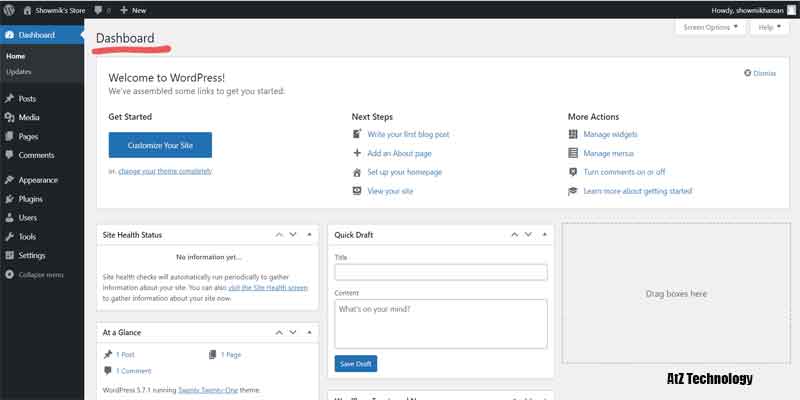Click the Quick Draft Title field
Screen dimensions: 800x400
[441, 272]
